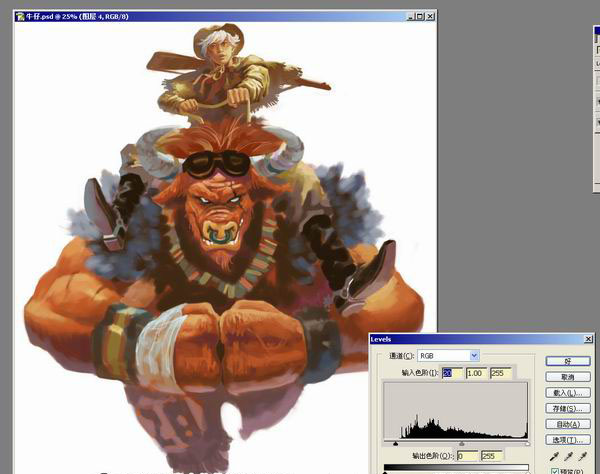Screen dimensions: 600x474
Task: Click the 载入(L)... load button
Action: 568,393
